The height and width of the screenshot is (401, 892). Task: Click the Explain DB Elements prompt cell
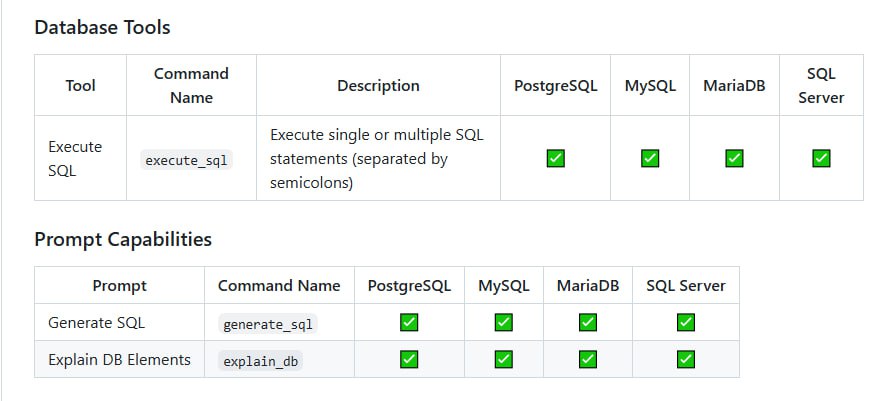(119, 359)
